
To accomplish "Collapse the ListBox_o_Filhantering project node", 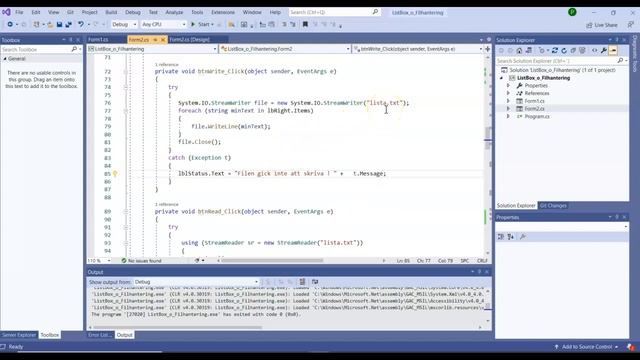I will pyautogui.click(x=502, y=78).
